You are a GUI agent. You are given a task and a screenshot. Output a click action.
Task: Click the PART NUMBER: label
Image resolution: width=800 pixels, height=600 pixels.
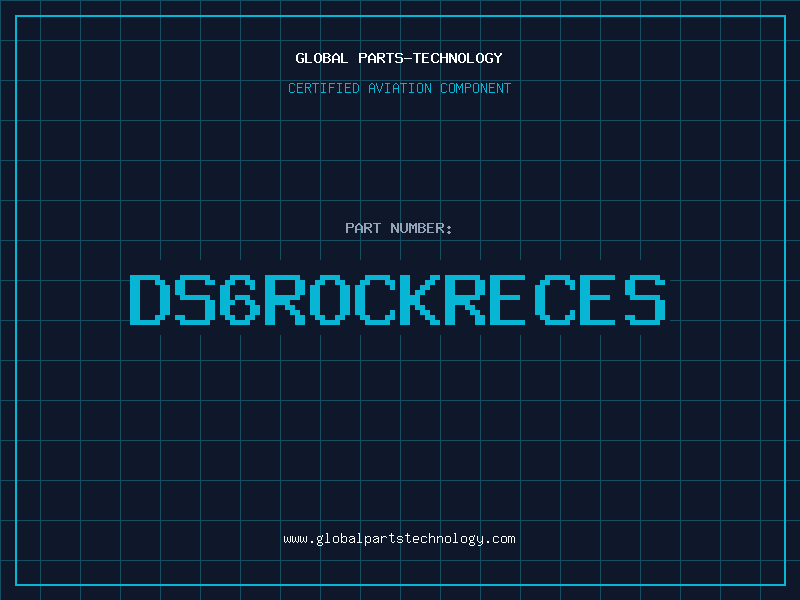click(x=399, y=228)
